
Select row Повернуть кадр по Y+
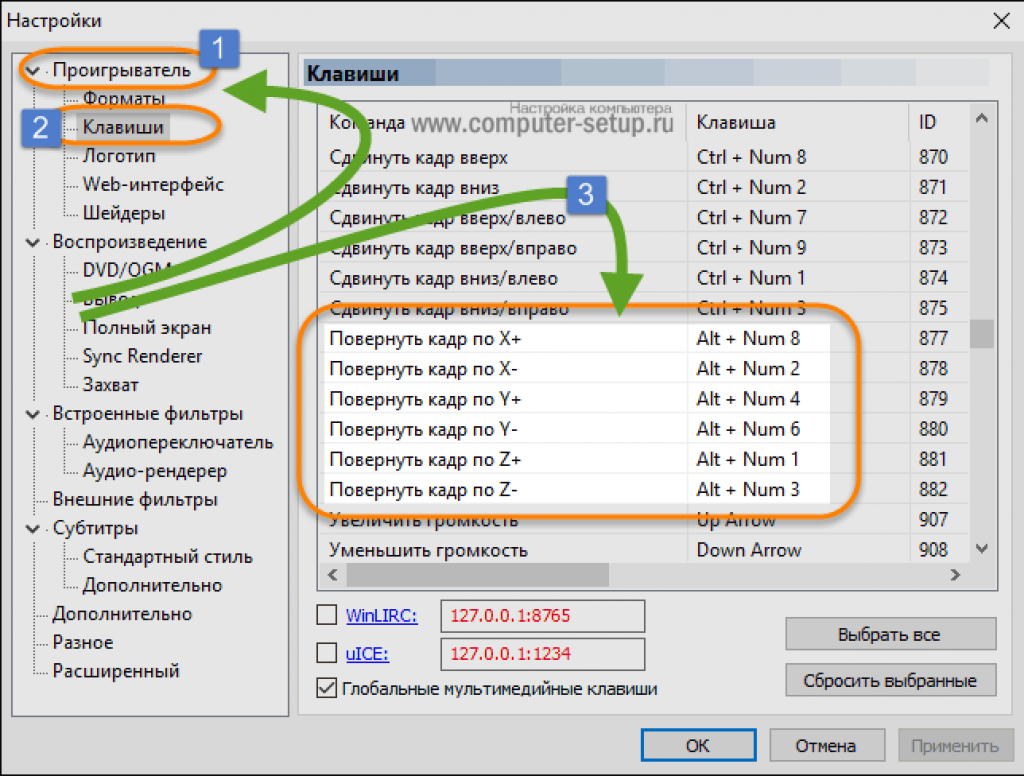tap(643, 398)
